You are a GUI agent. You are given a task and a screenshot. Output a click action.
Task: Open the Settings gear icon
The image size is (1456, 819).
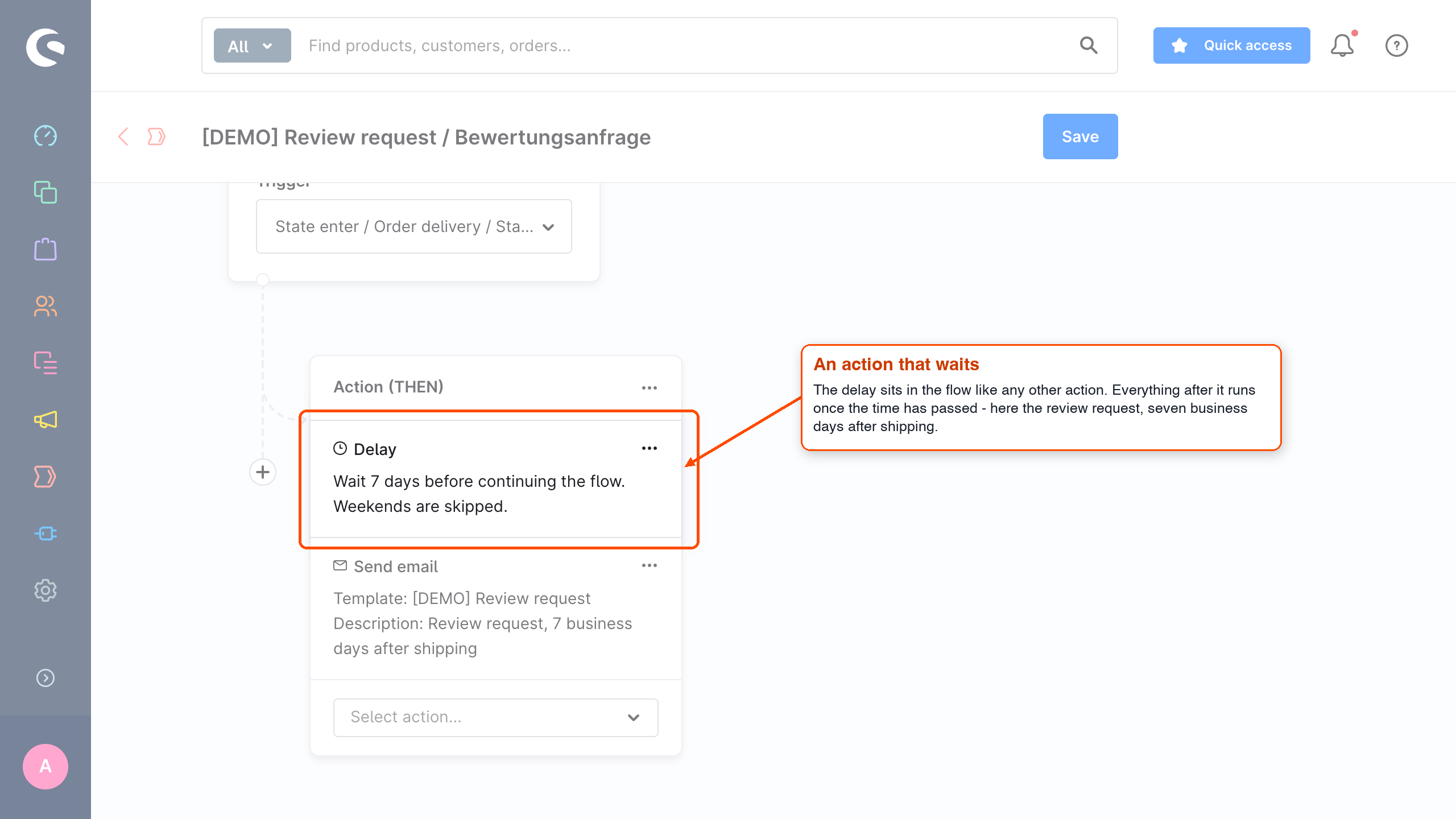point(45,590)
